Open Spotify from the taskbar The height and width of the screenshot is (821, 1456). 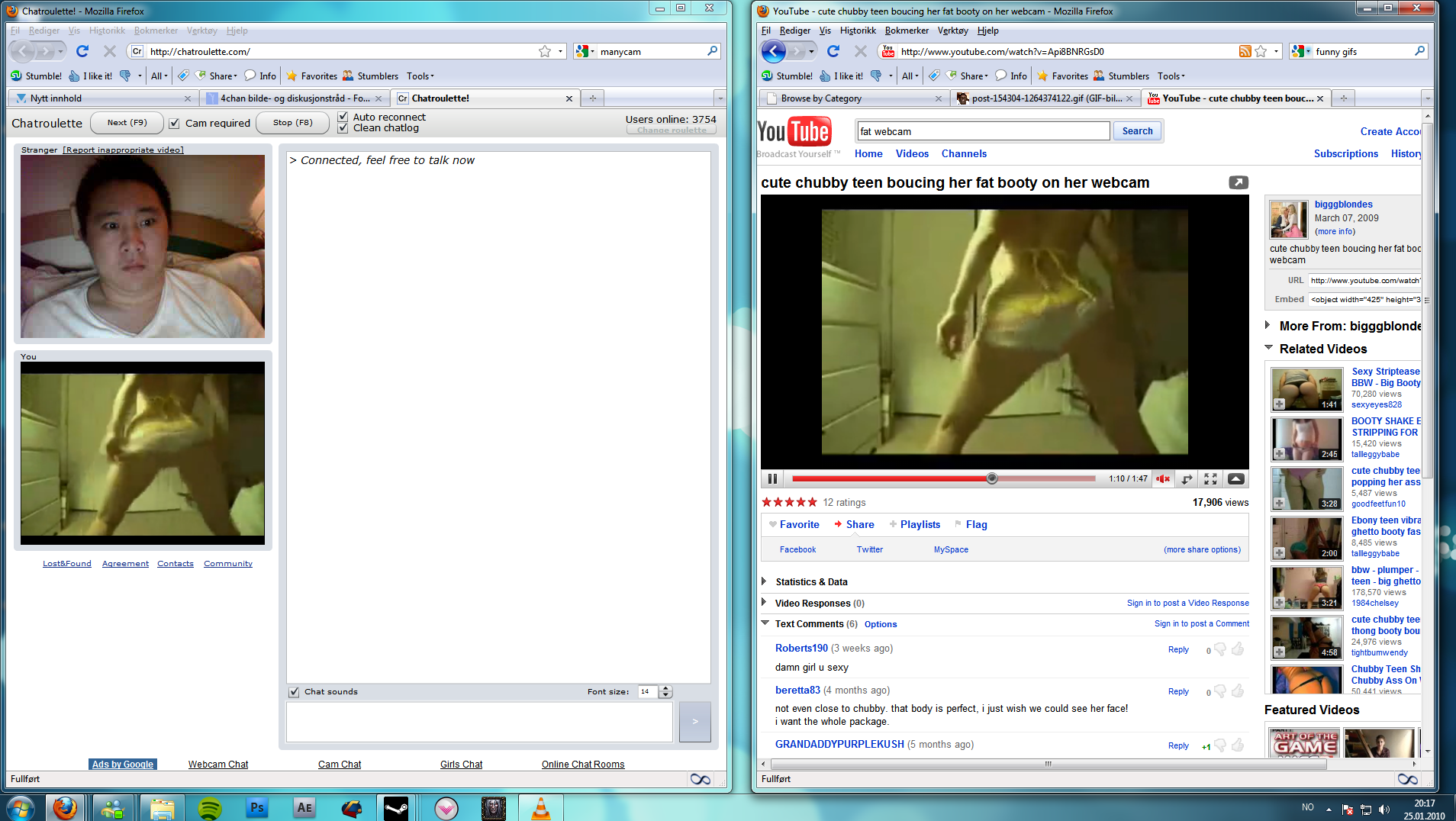[x=210, y=808]
